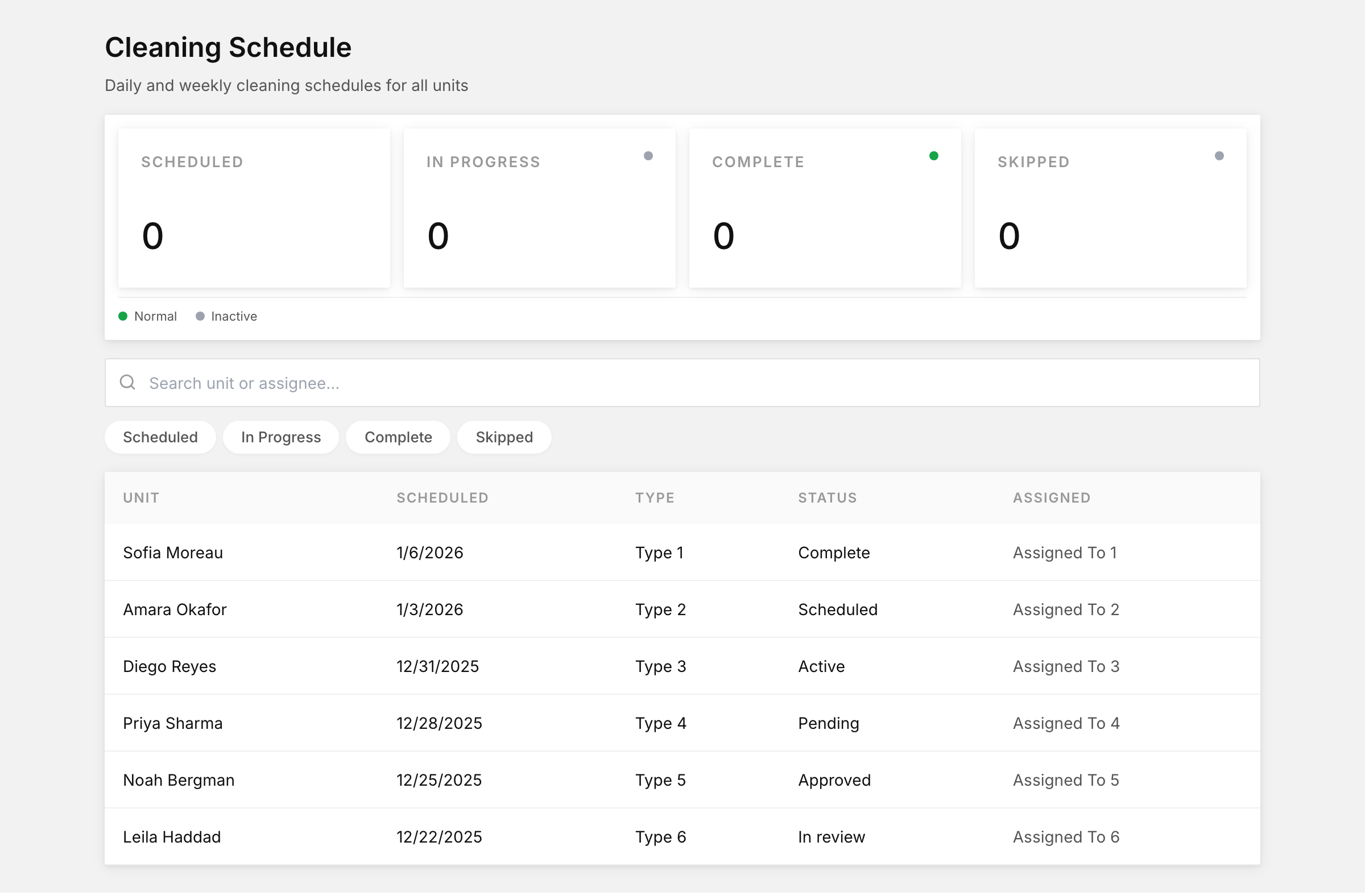Click the date 1/6/2026

430,554
